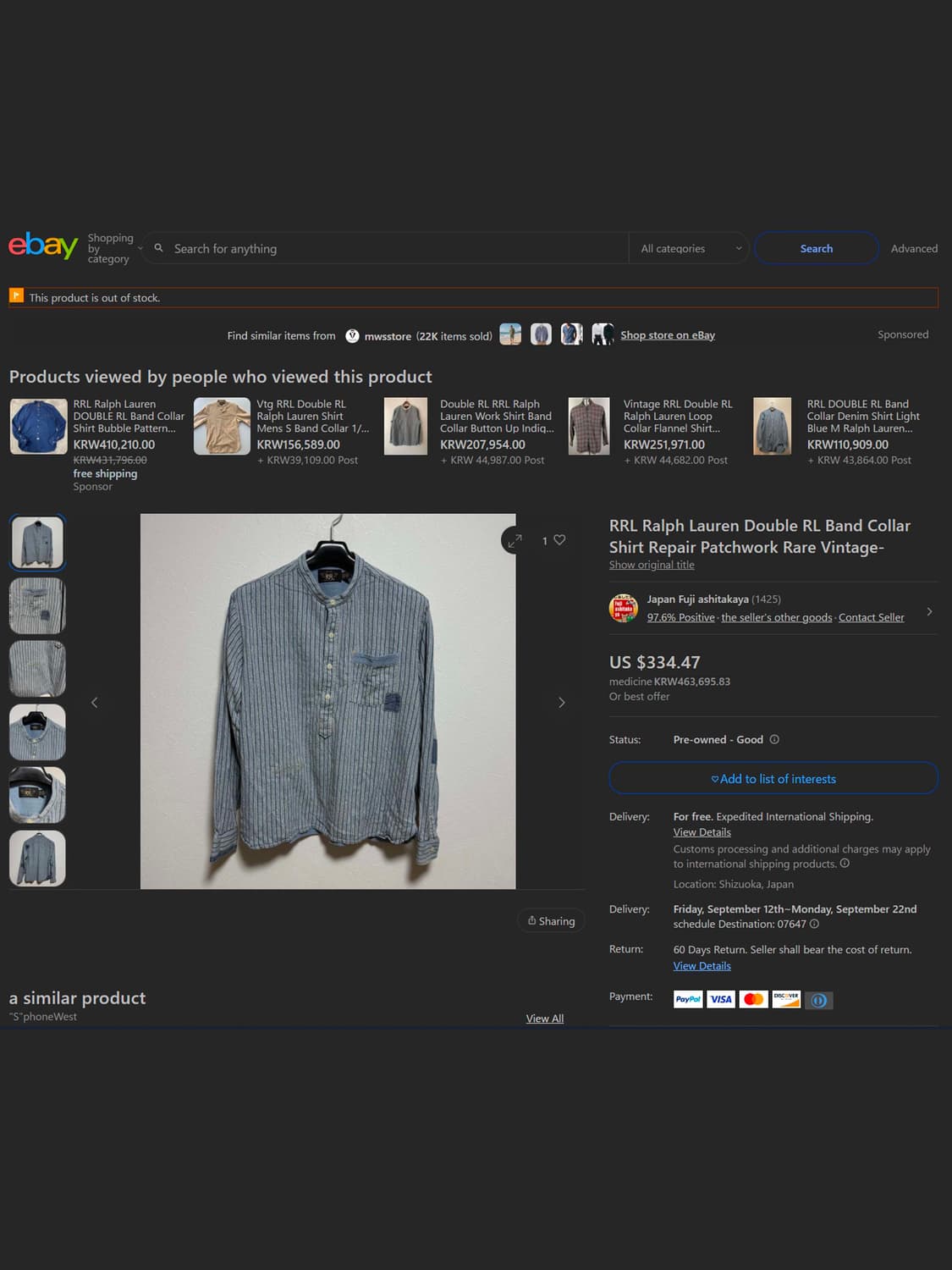Click customs charges info icon

(845, 864)
